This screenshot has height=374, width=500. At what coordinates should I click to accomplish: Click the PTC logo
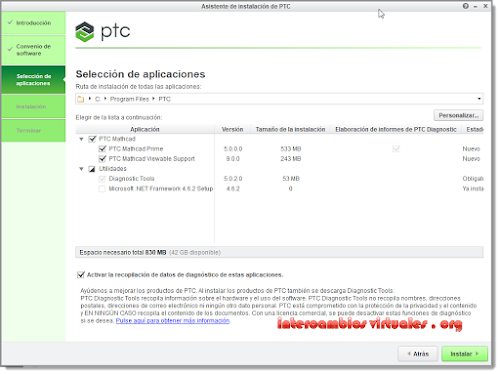point(103,32)
